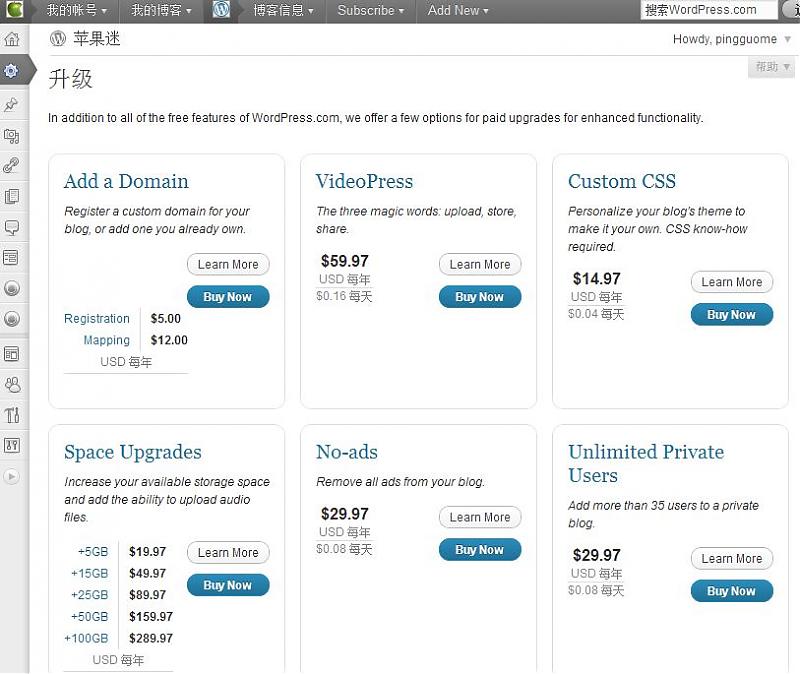Click Buy Now for Space Upgrades
This screenshot has width=800, height=674.
228,585
